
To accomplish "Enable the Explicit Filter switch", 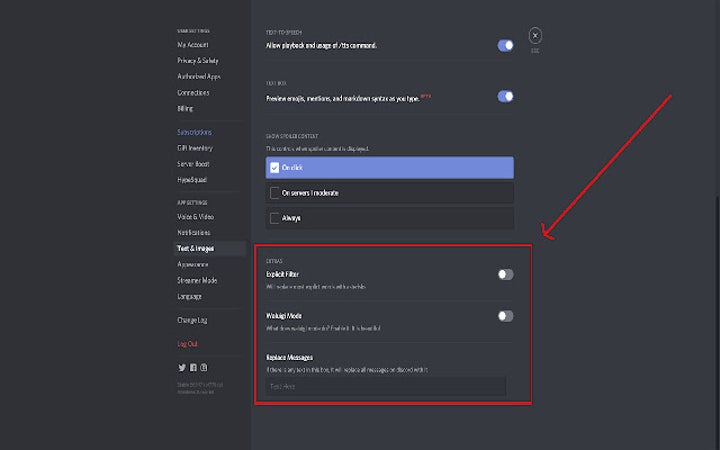I will coord(505,274).
